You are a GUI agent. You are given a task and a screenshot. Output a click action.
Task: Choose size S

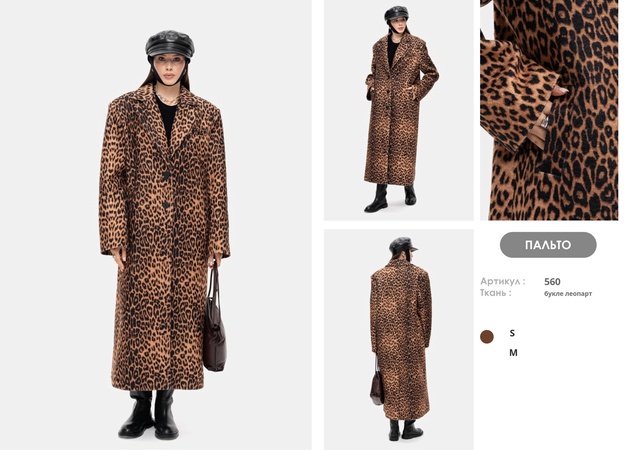pyautogui.click(x=512, y=333)
